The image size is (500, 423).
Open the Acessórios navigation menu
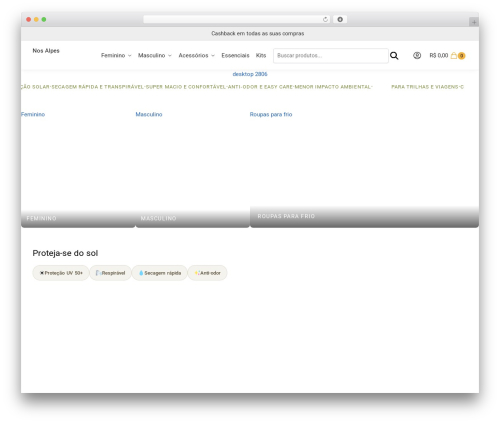193,55
